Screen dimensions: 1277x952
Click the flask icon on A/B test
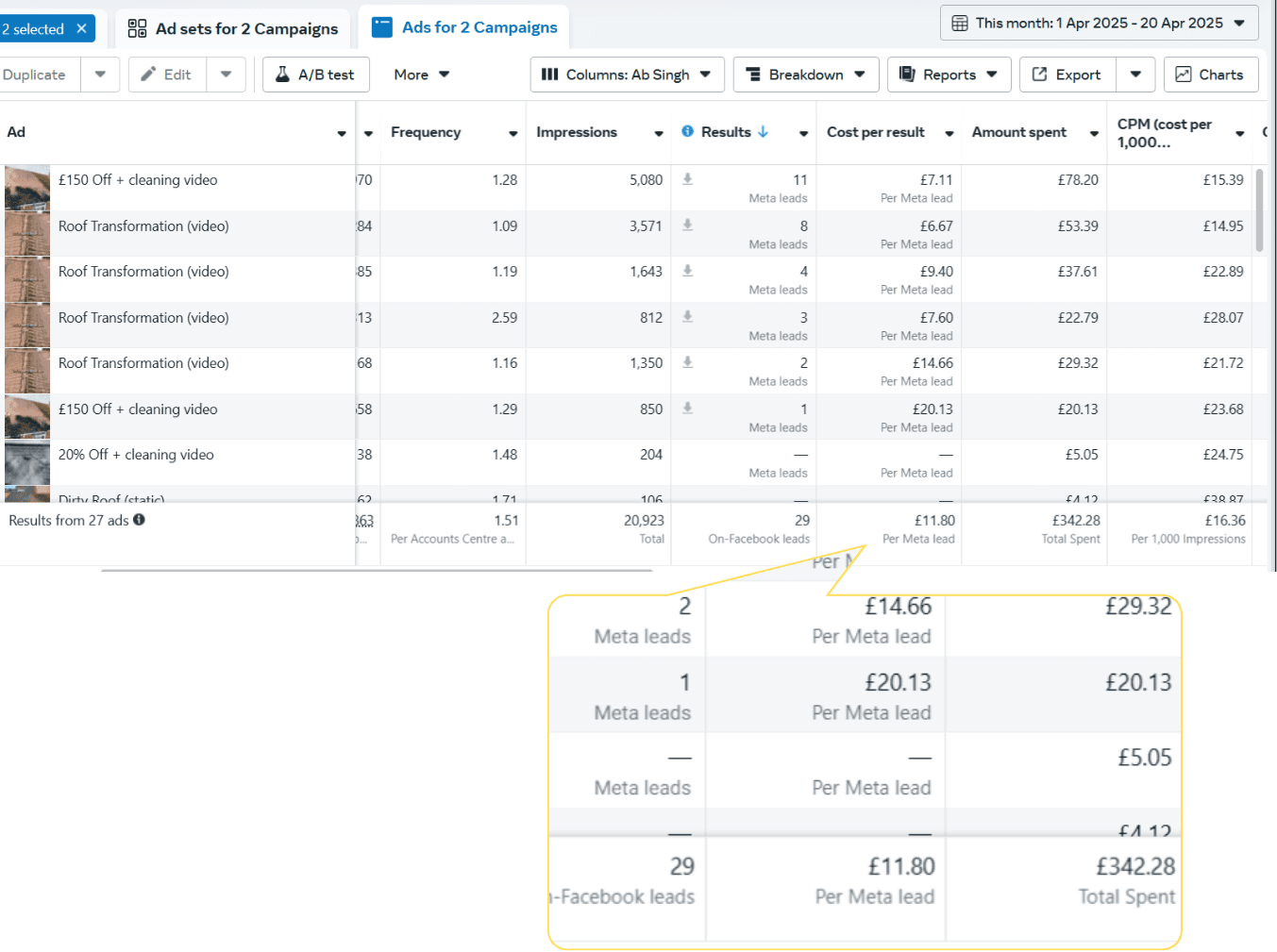(282, 75)
